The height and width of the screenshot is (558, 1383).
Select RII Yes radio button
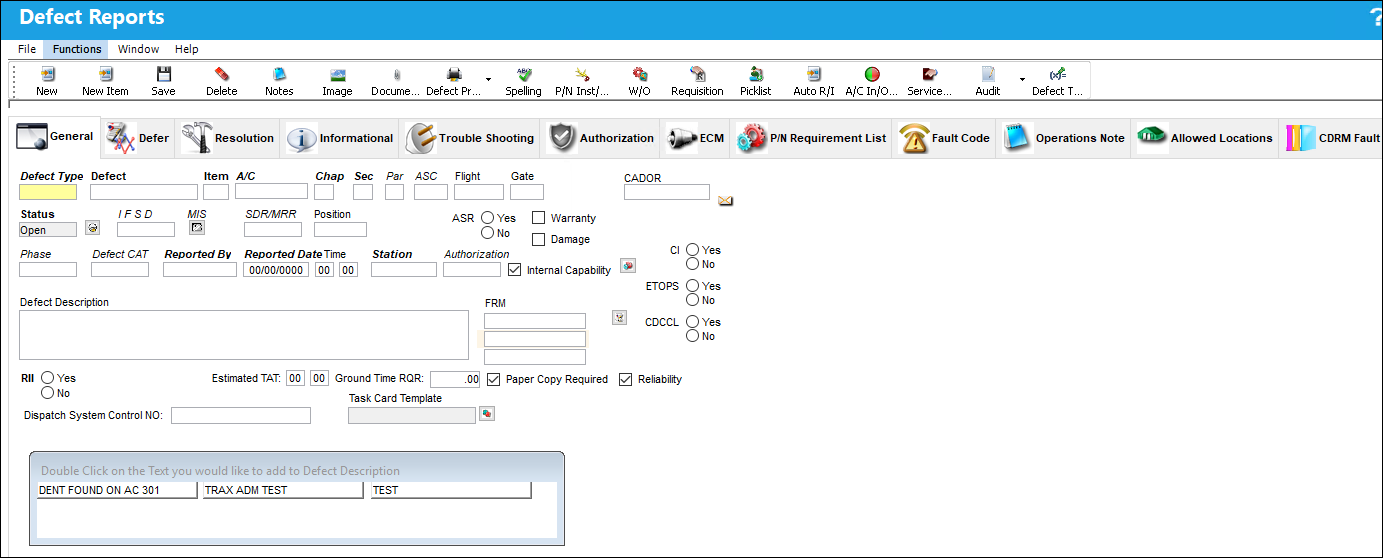[47, 378]
